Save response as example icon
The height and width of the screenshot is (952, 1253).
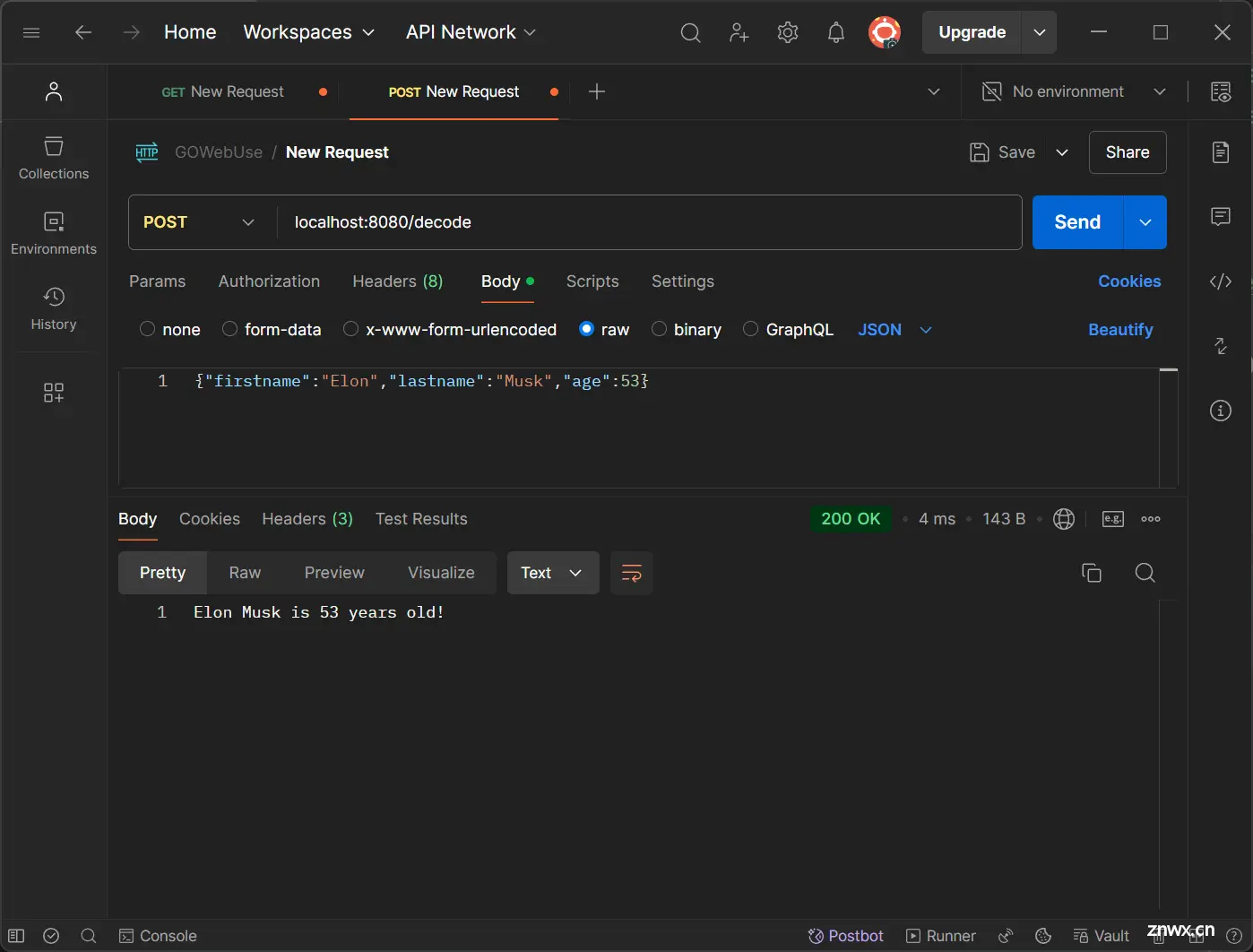1113,519
